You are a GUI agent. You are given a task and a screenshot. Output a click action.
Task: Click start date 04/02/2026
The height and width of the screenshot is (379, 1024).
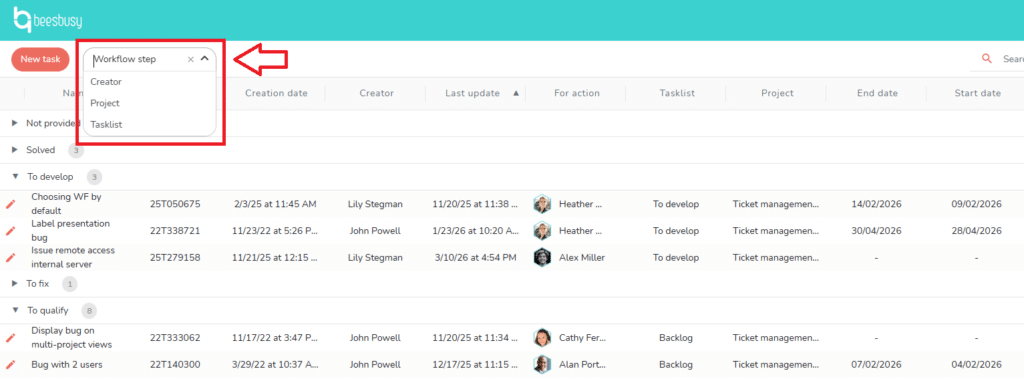click(x=976, y=365)
